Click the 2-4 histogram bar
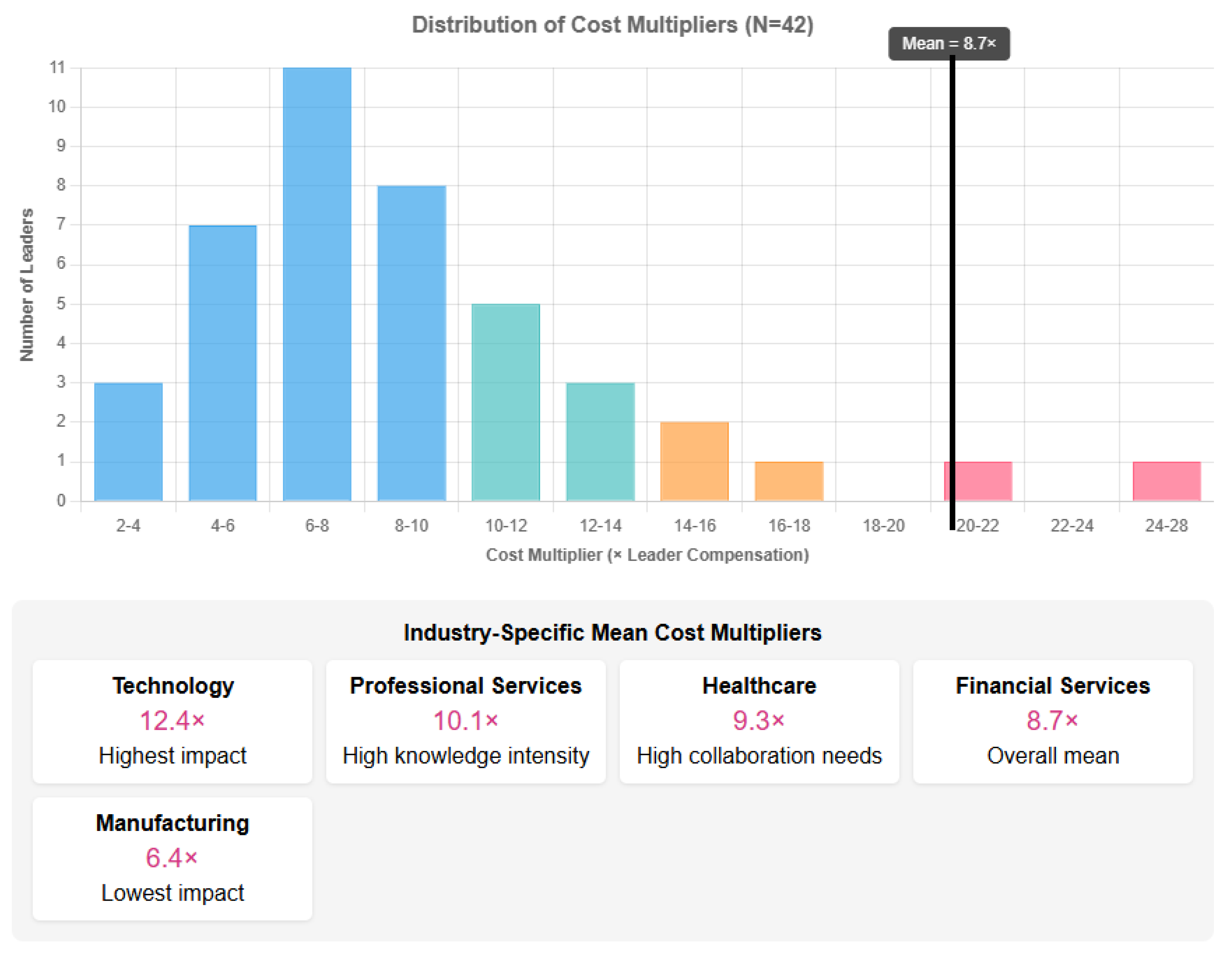1232x954 pixels. pos(129,442)
